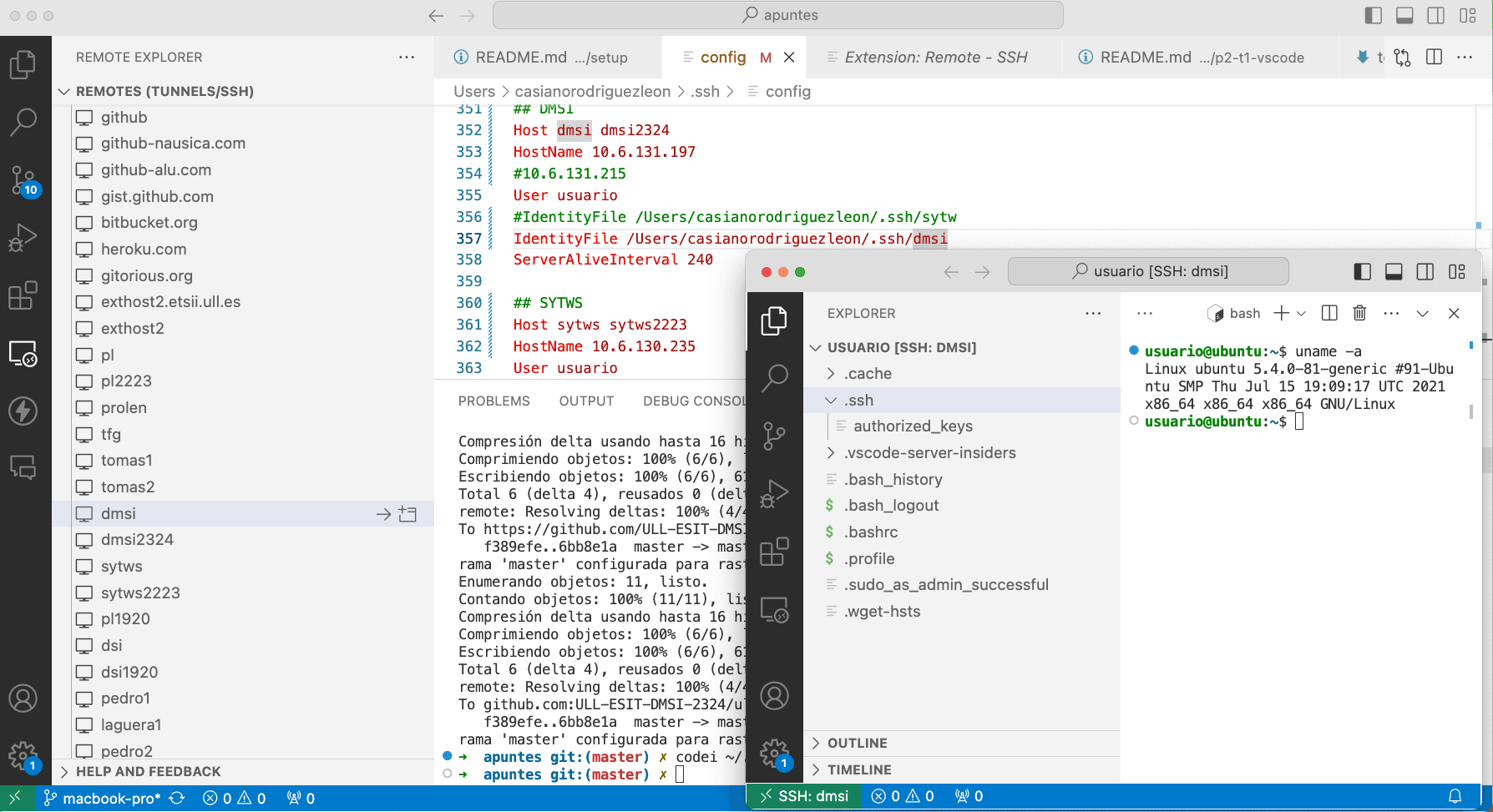Open Source Control view with 10 badge

tap(23, 179)
